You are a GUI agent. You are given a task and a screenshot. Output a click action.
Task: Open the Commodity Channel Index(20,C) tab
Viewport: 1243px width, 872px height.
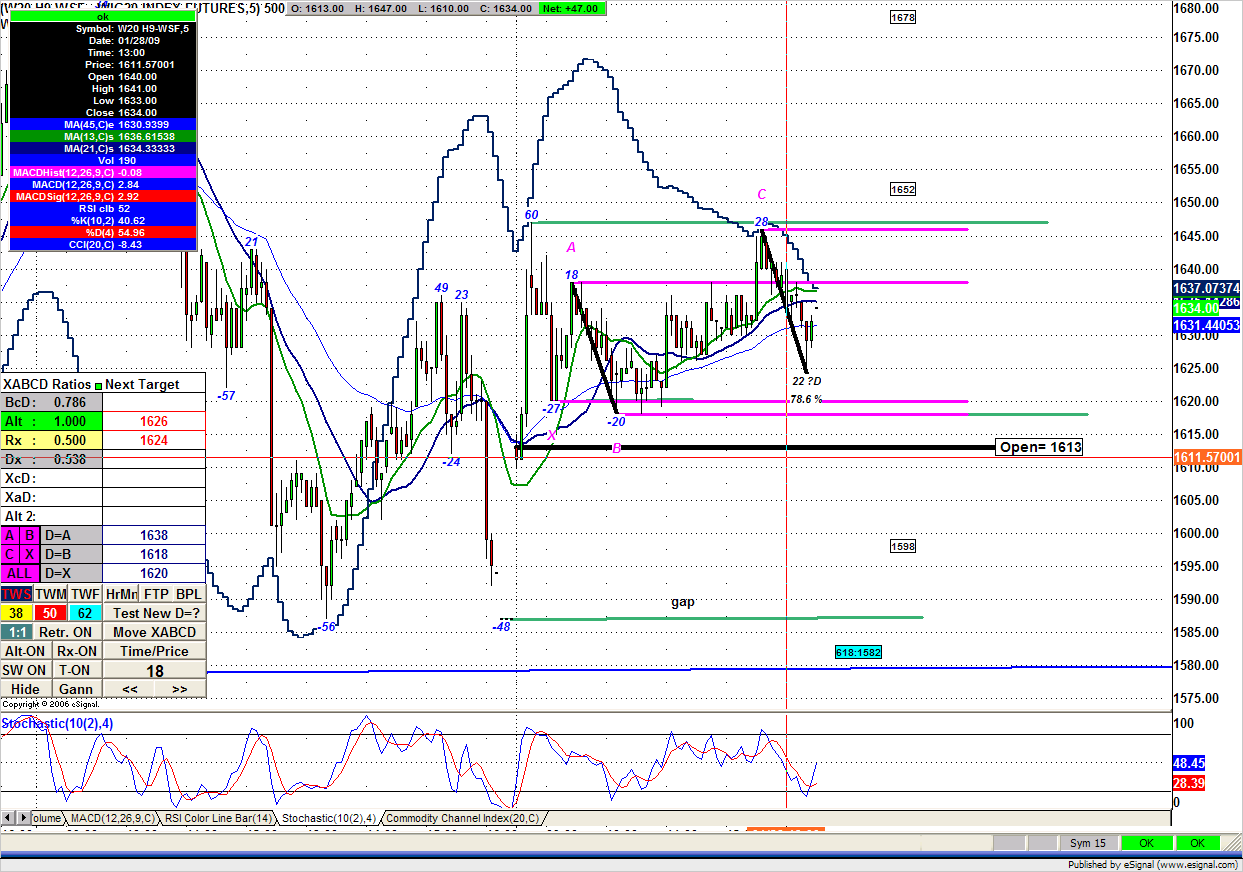[463, 818]
